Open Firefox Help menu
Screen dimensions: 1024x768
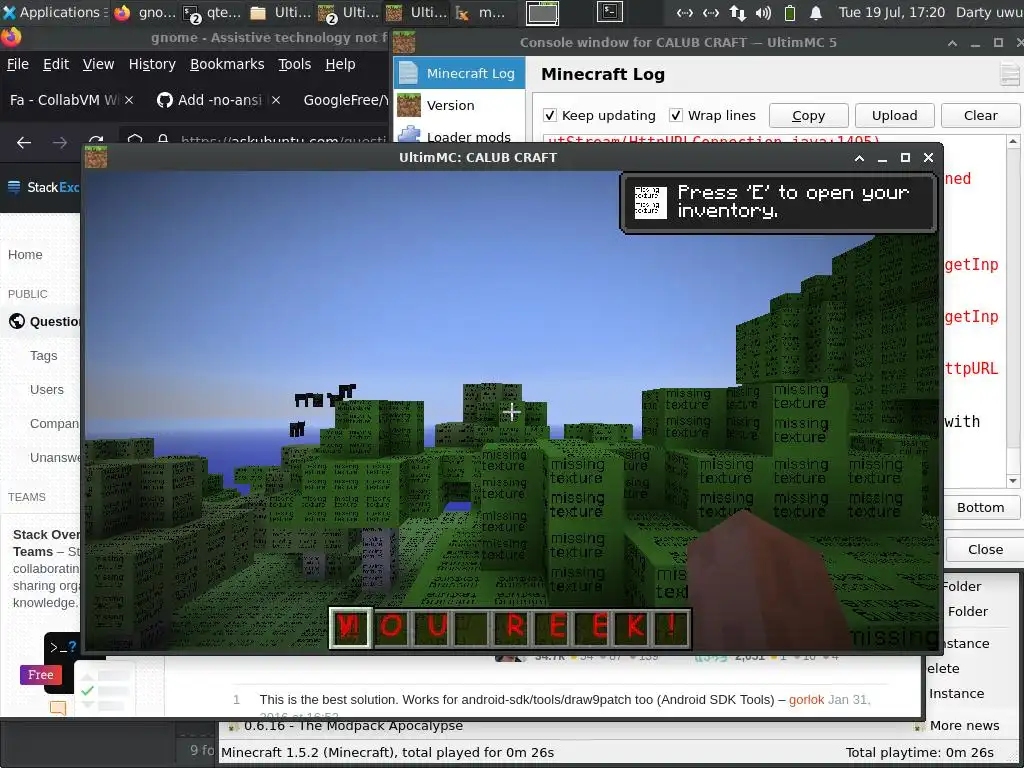pos(340,64)
